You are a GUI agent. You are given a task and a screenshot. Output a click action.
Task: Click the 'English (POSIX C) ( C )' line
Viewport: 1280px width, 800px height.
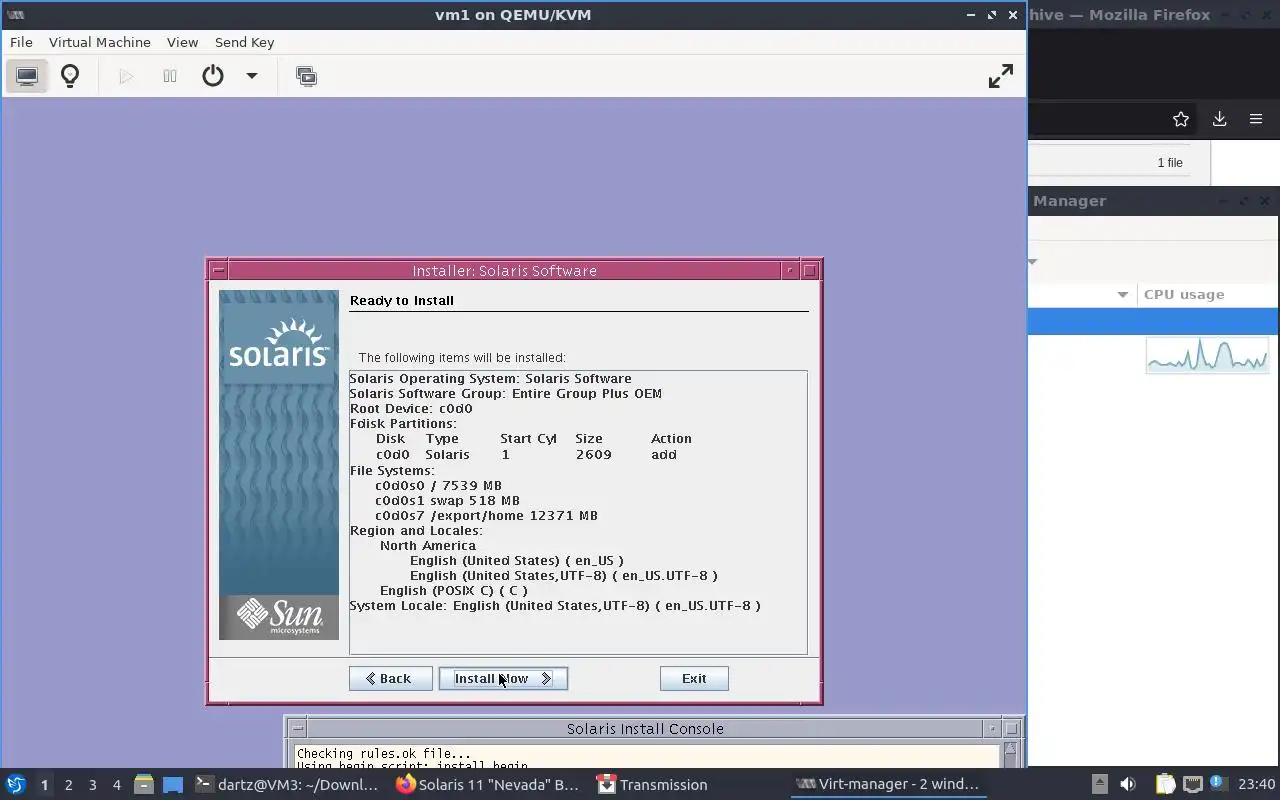coord(453,590)
